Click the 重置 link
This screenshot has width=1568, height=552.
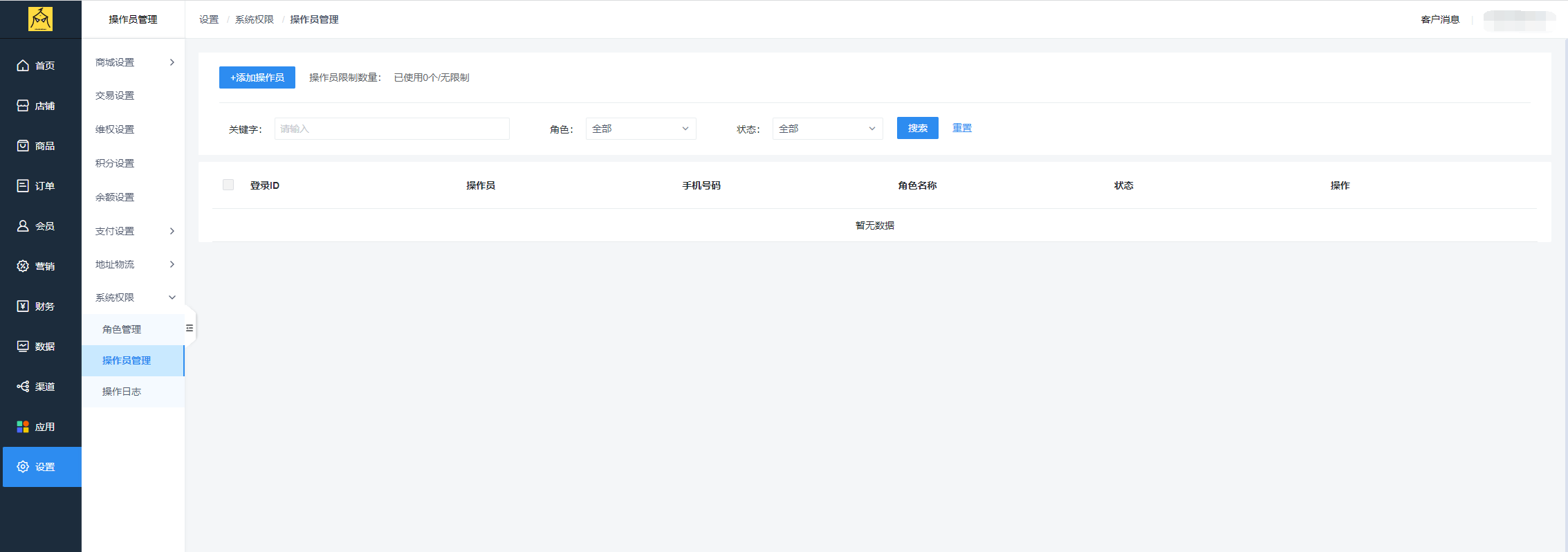point(962,128)
